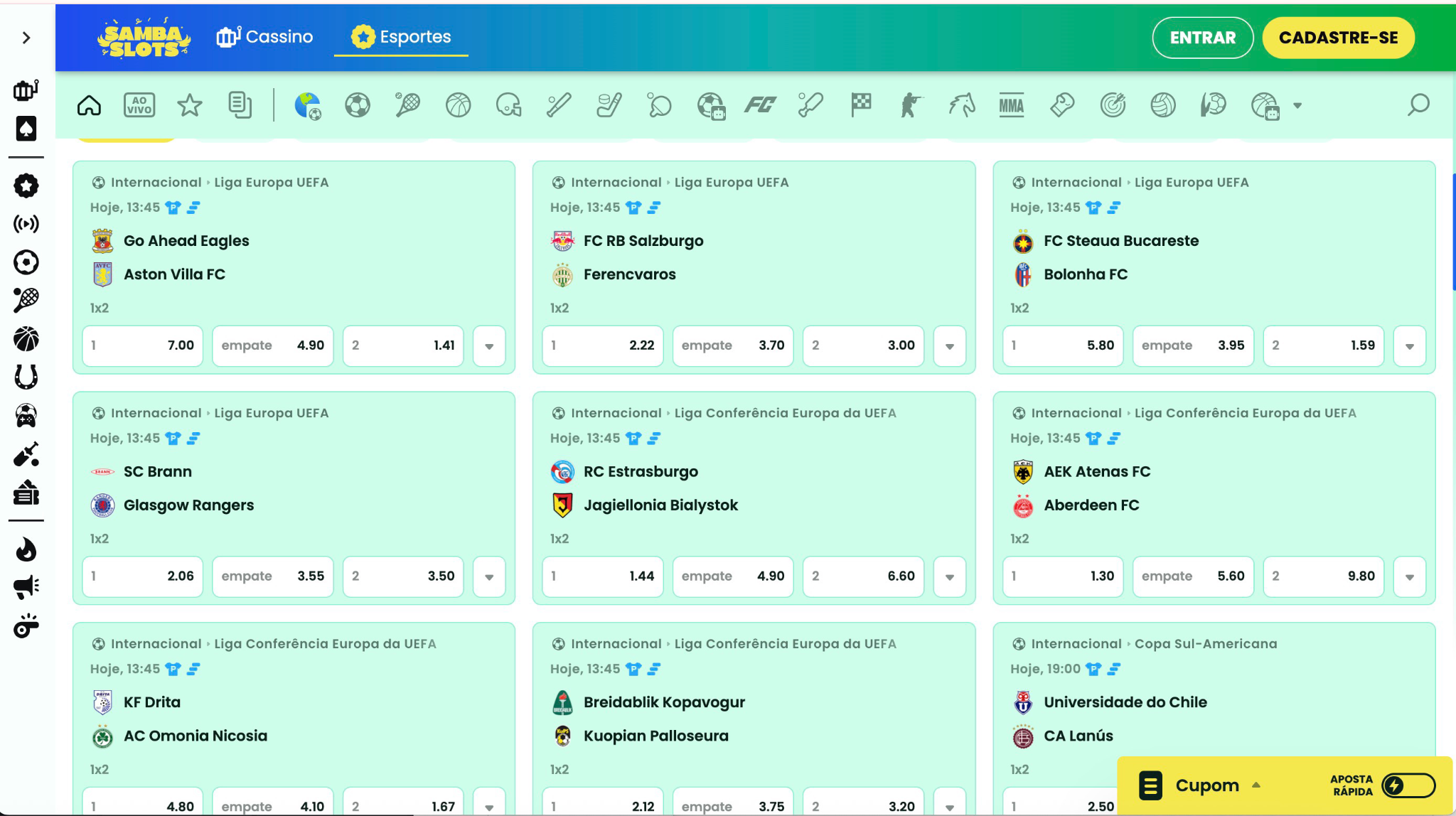The height and width of the screenshot is (816, 1456).
Task: Select the checkered flag motorsport icon
Action: tap(861, 105)
